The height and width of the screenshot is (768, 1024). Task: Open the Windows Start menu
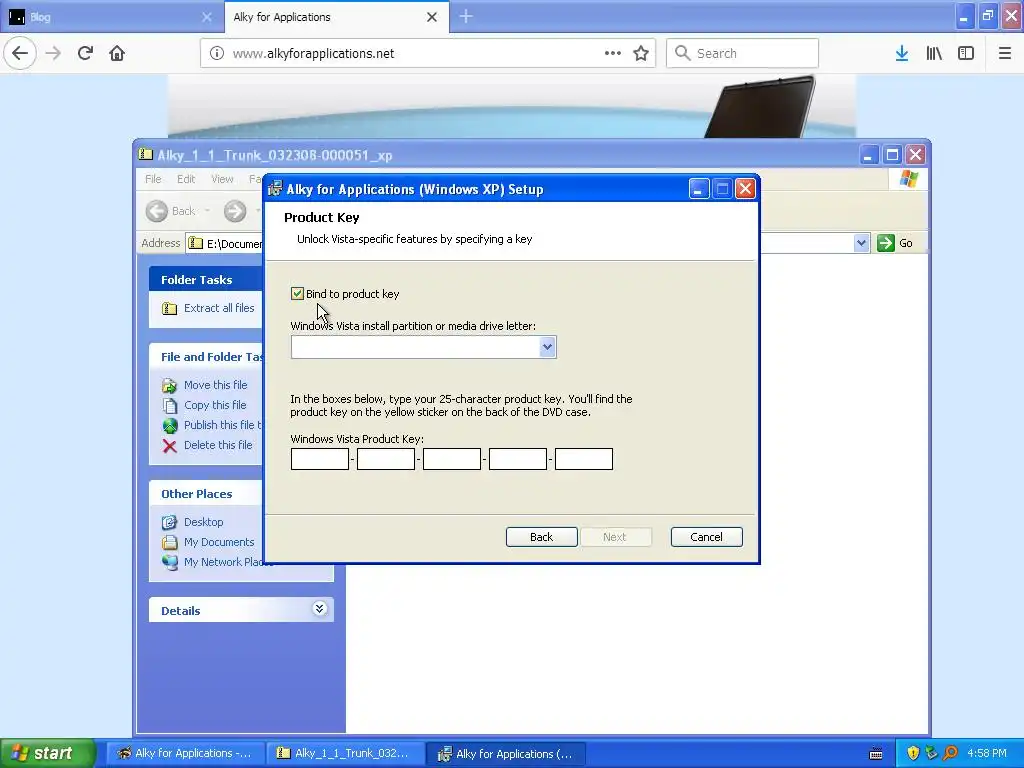tap(47, 754)
